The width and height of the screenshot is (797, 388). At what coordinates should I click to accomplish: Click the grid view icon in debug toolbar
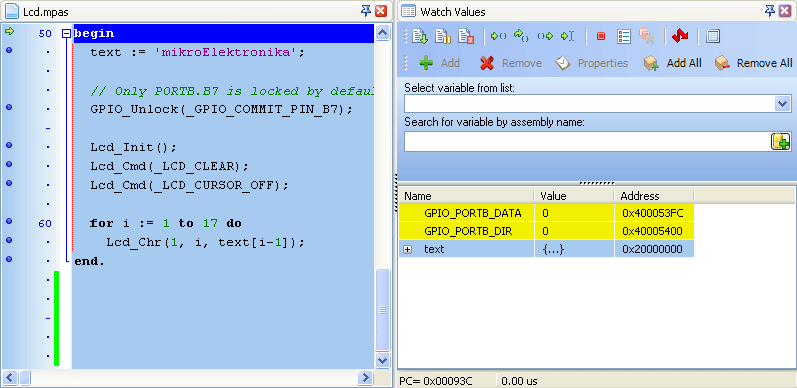pyautogui.click(x=713, y=36)
